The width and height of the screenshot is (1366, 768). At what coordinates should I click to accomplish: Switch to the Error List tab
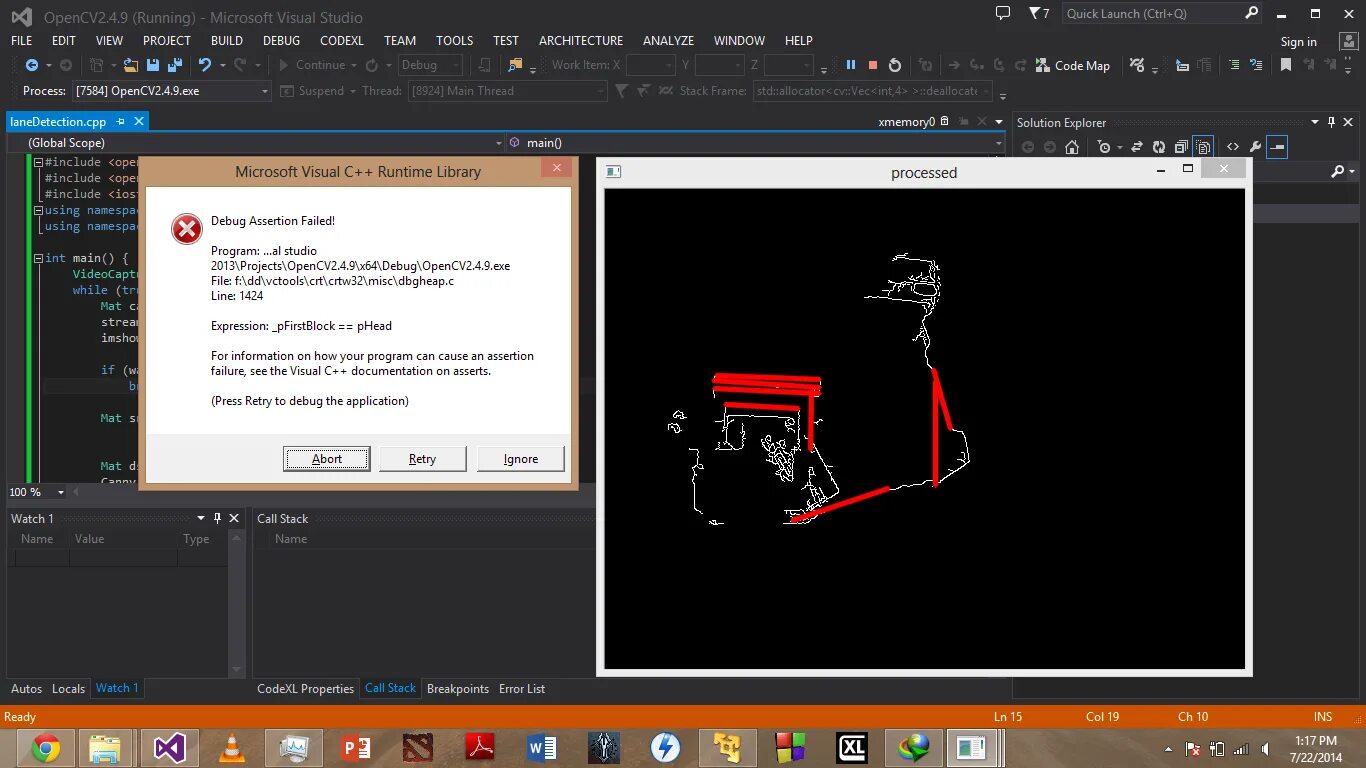[x=522, y=689]
